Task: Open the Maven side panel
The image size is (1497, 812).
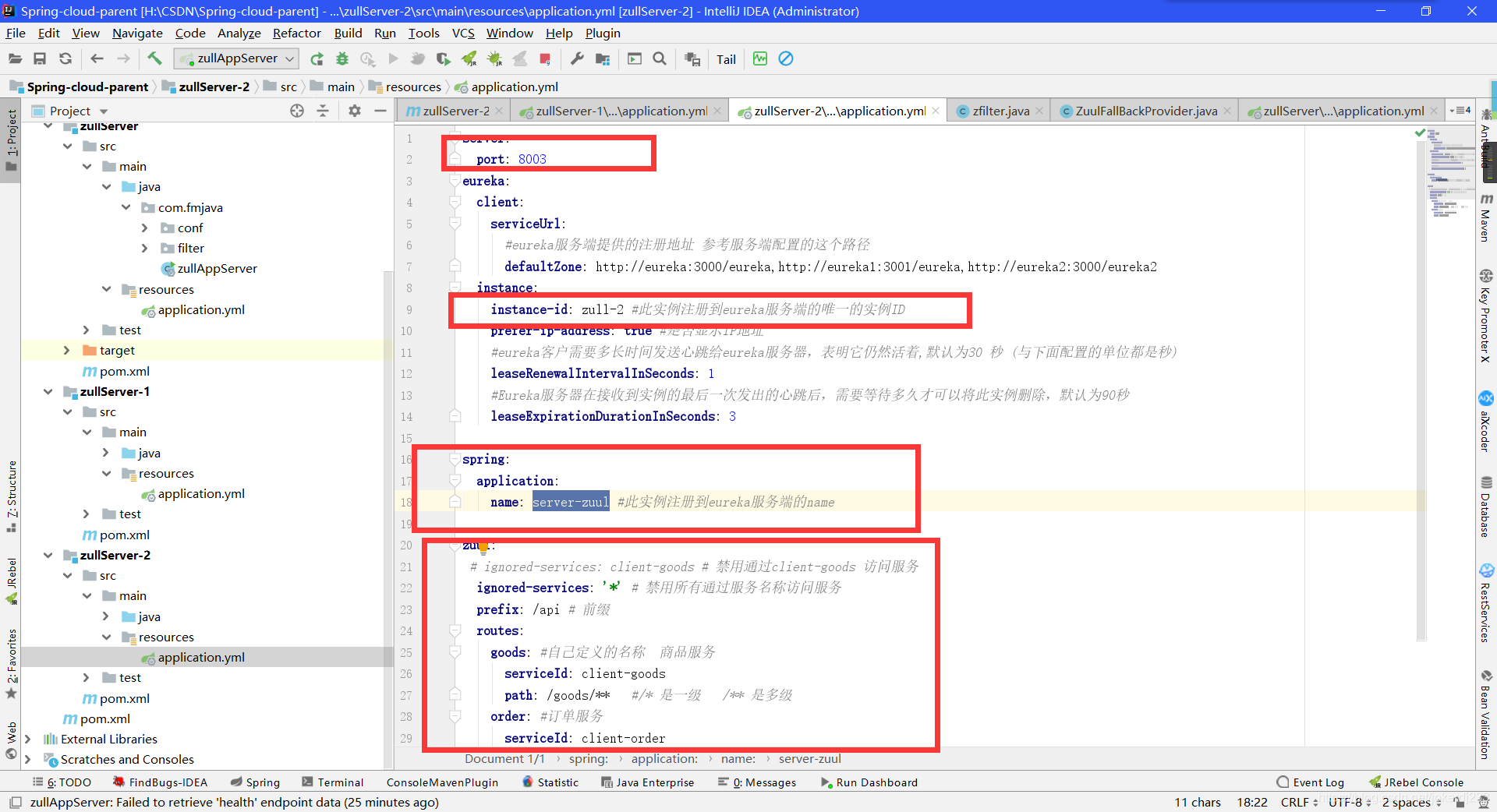Action: (1486, 217)
